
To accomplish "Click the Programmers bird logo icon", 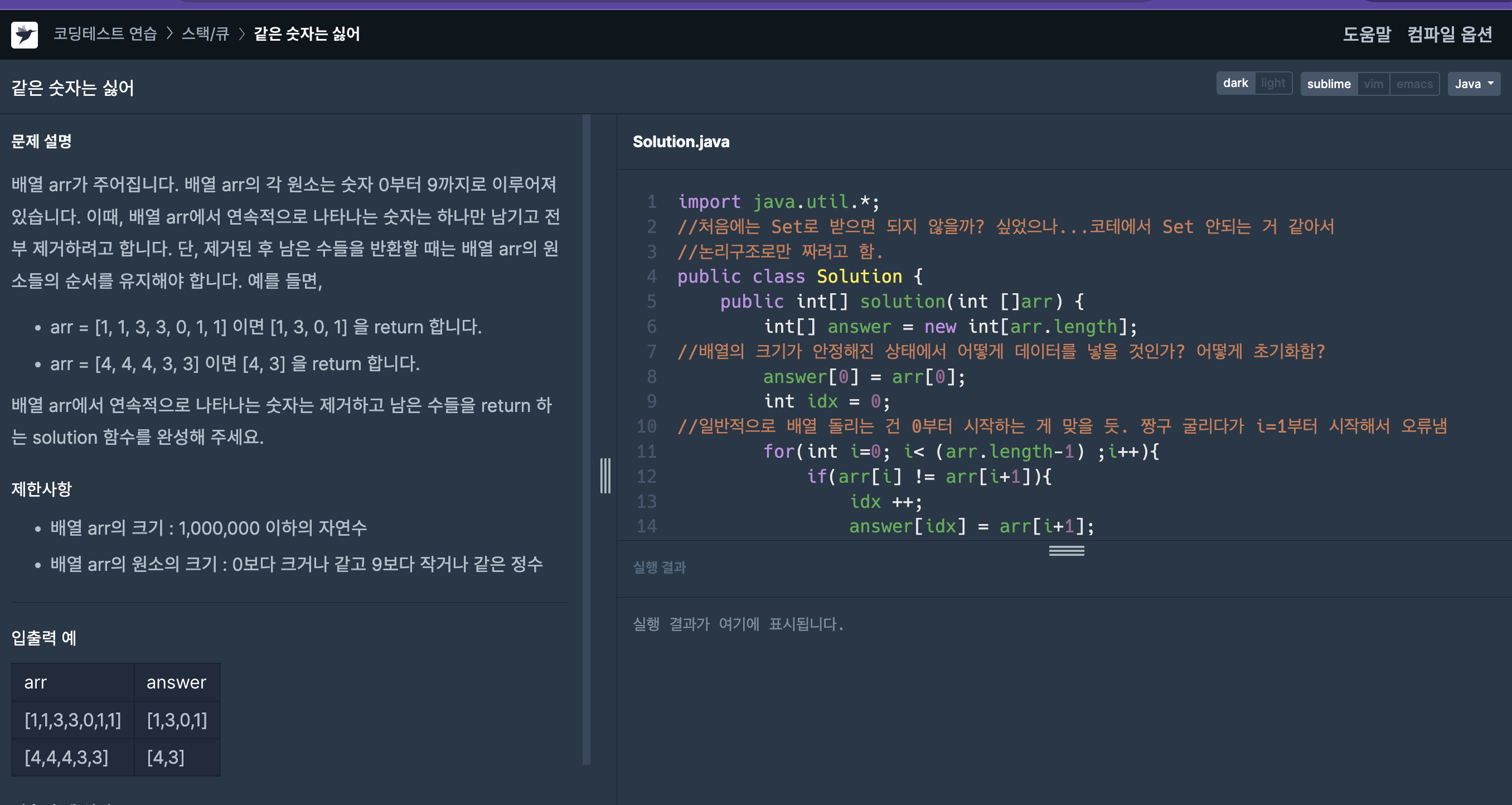I will tap(24, 35).
